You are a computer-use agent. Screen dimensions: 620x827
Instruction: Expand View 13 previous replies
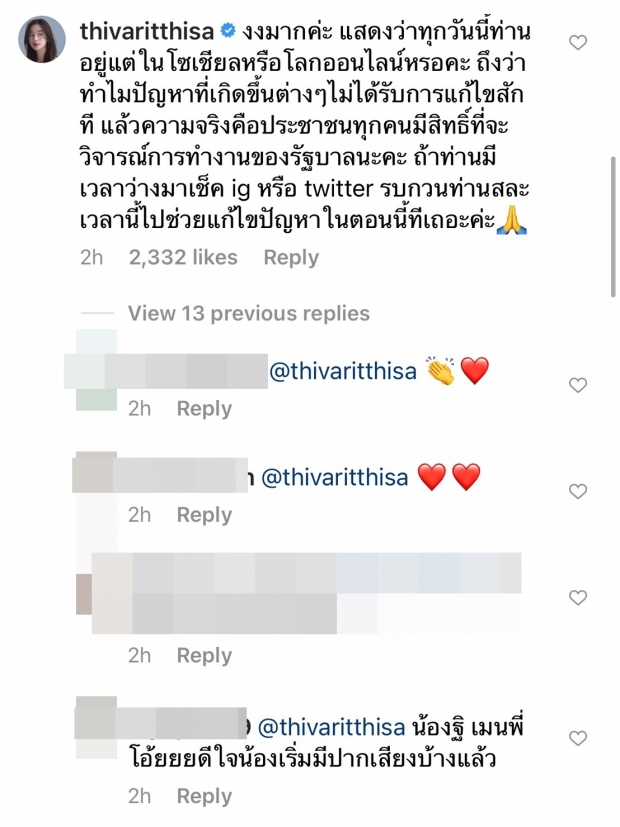249,313
